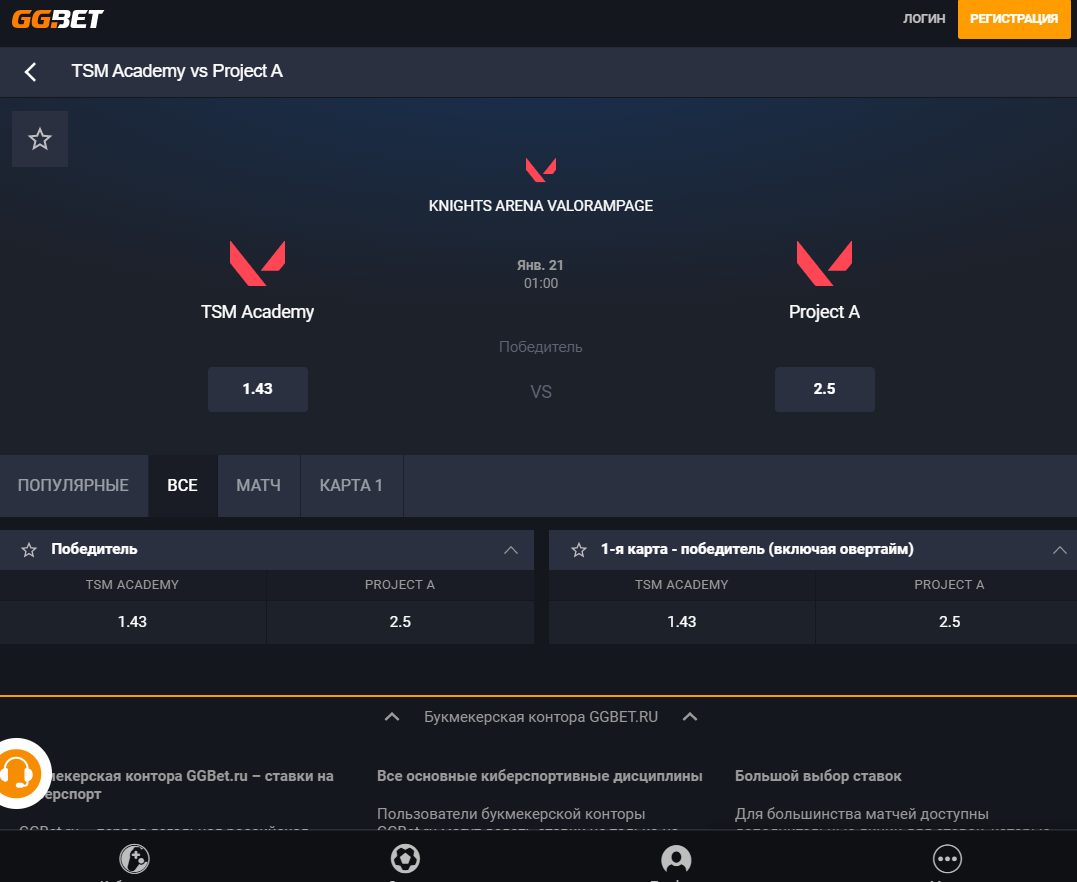Click the TSM Academy team logo
The height and width of the screenshot is (882, 1077).
click(x=257, y=263)
